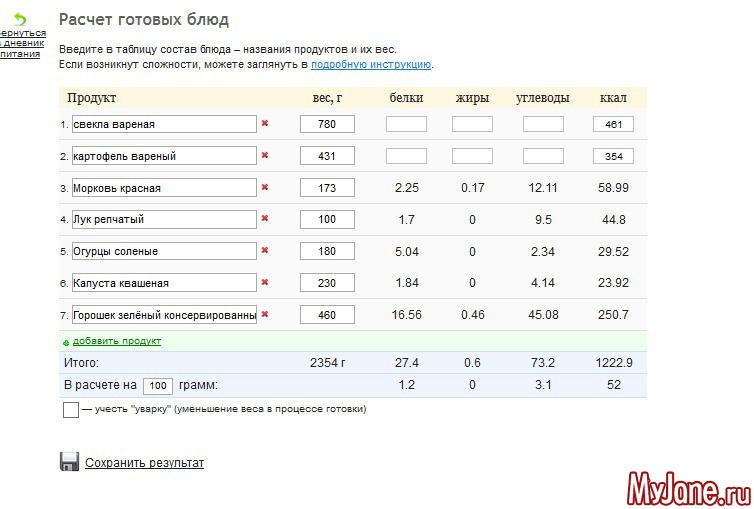Click empty белки field for картофель вареный

(406, 156)
